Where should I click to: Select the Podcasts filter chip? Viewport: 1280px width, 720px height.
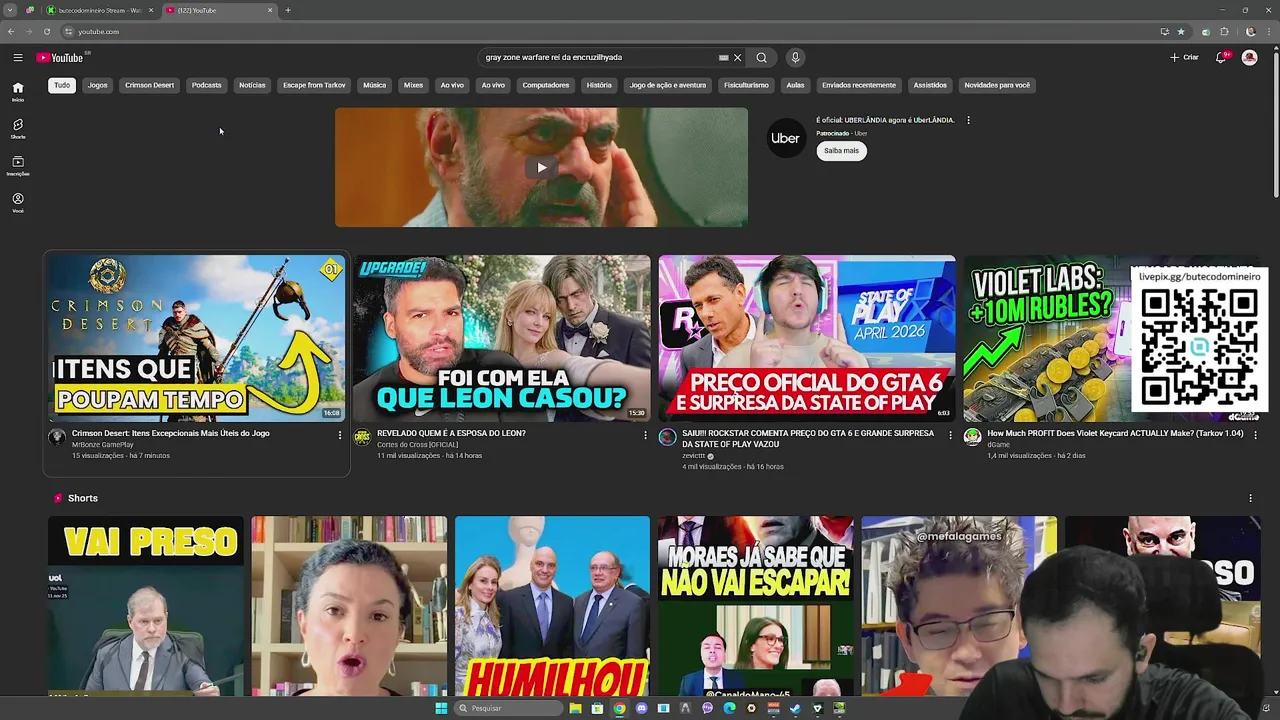[206, 85]
